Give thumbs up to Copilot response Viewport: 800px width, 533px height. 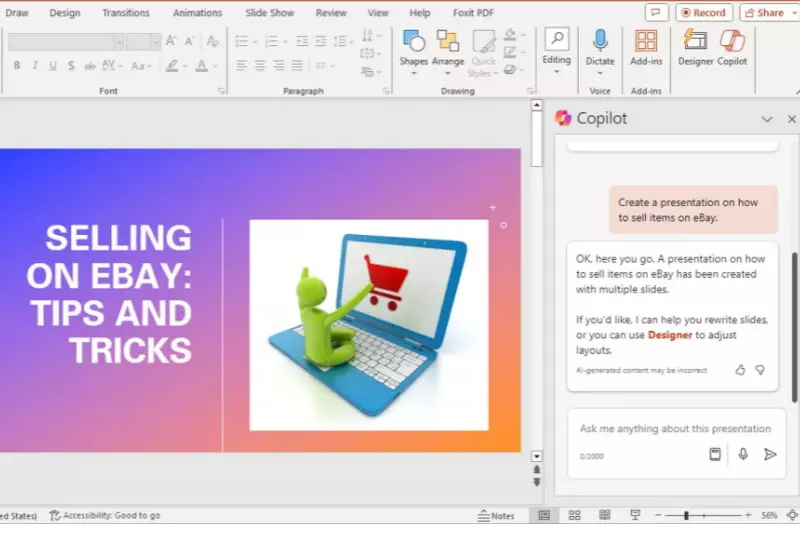pos(740,370)
